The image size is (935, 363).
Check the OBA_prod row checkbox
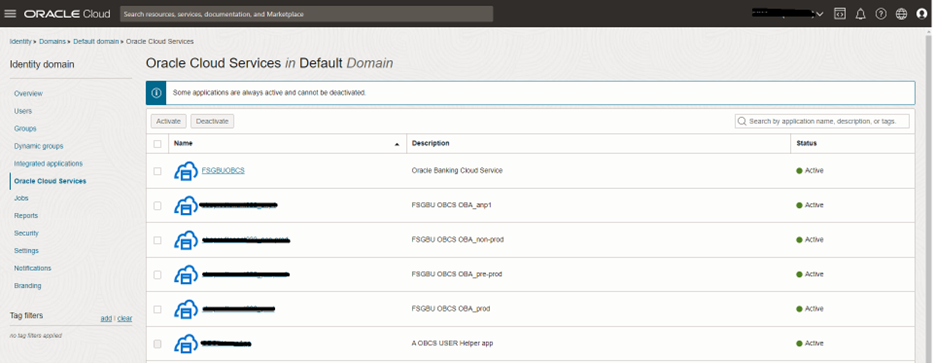(157, 309)
